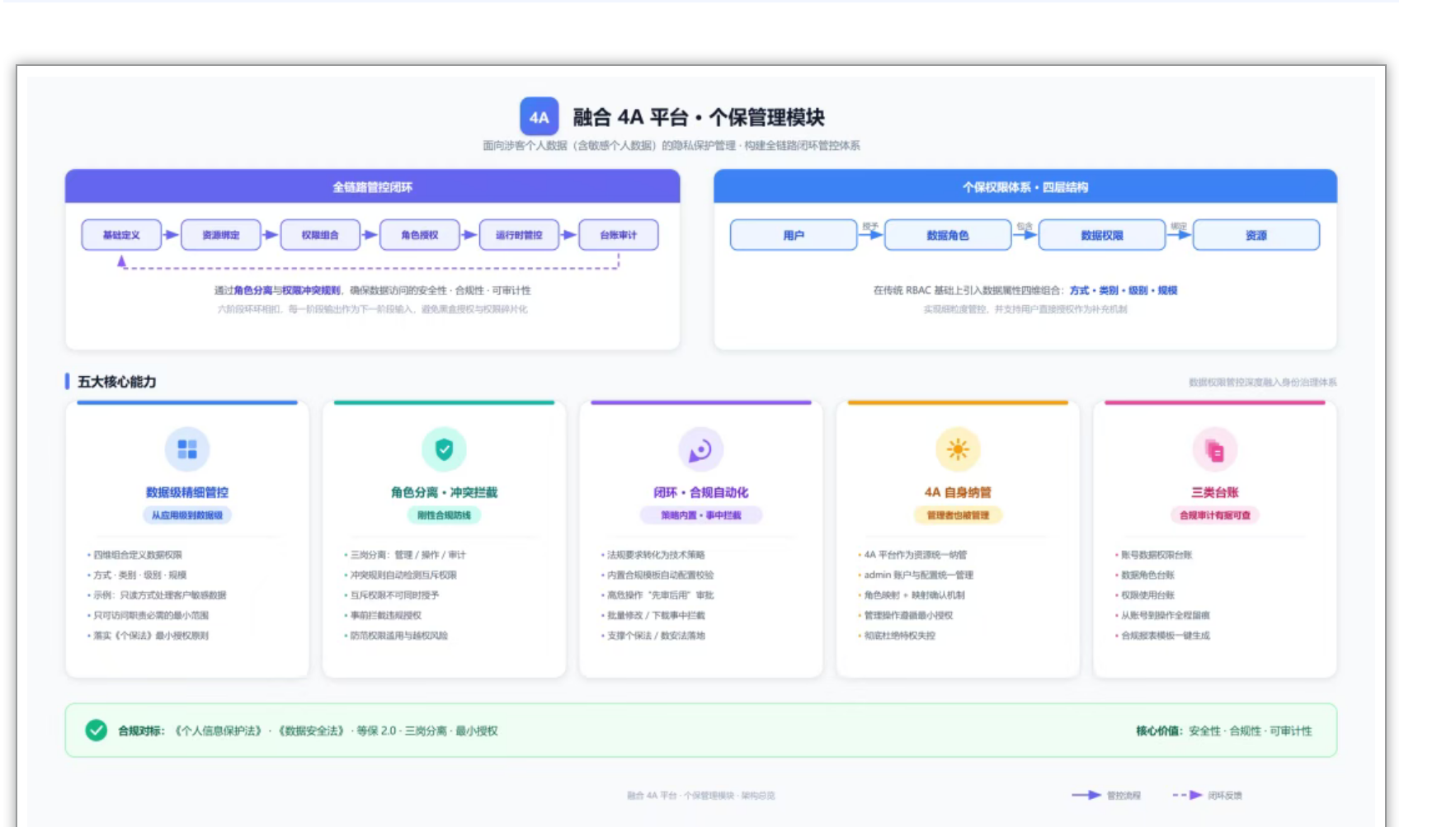Click the bullet admin 账户与配置统一管理
Image resolution: width=1456 pixels, height=827 pixels.
(x=918, y=575)
